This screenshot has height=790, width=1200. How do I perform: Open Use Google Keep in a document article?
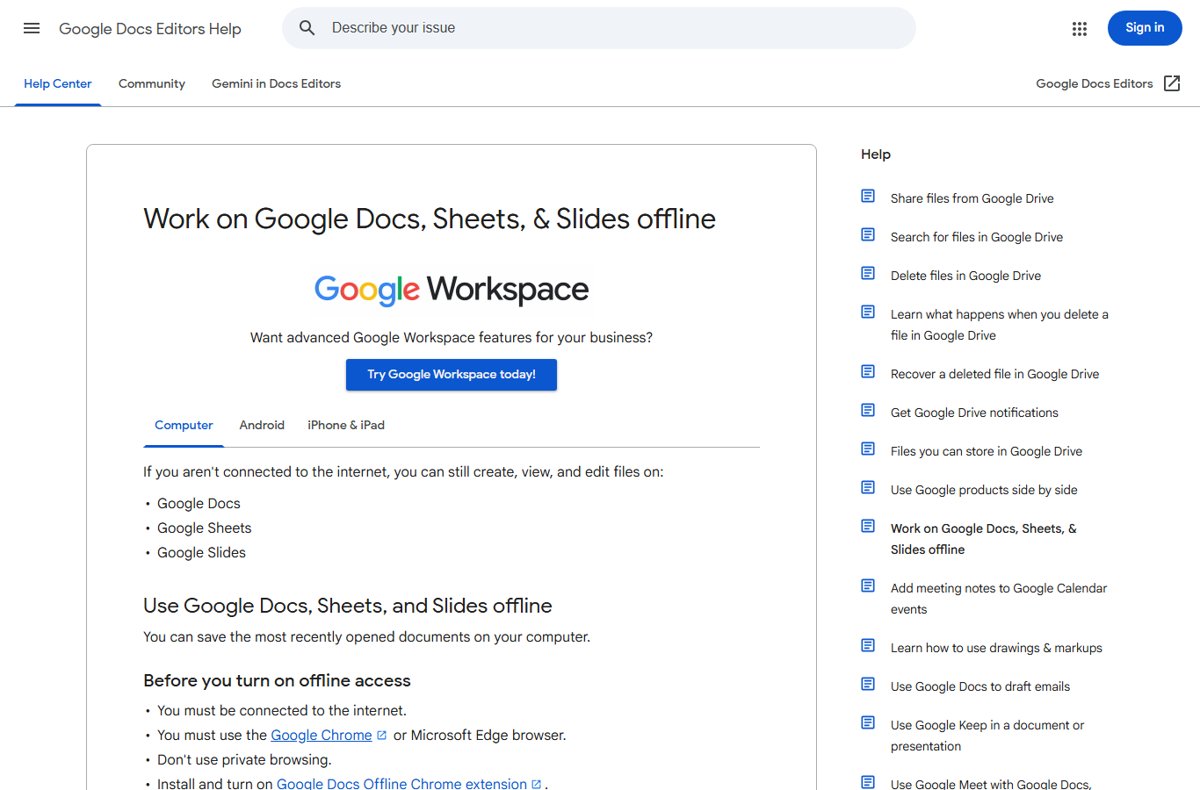(987, 736)
